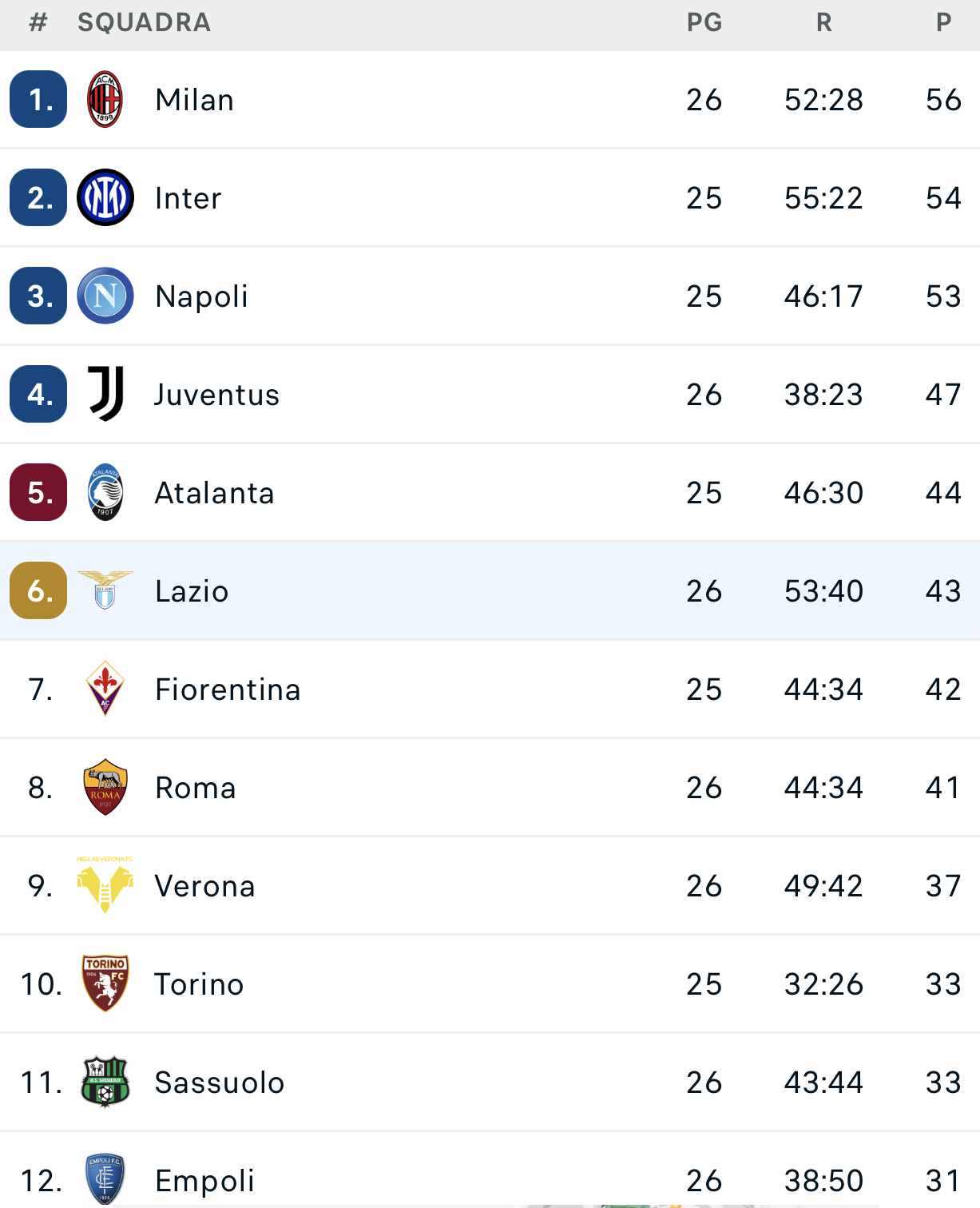Open the Milan team name link
Image resolution: width=980 pixels, height=1208 pixels.
[195, 100]
